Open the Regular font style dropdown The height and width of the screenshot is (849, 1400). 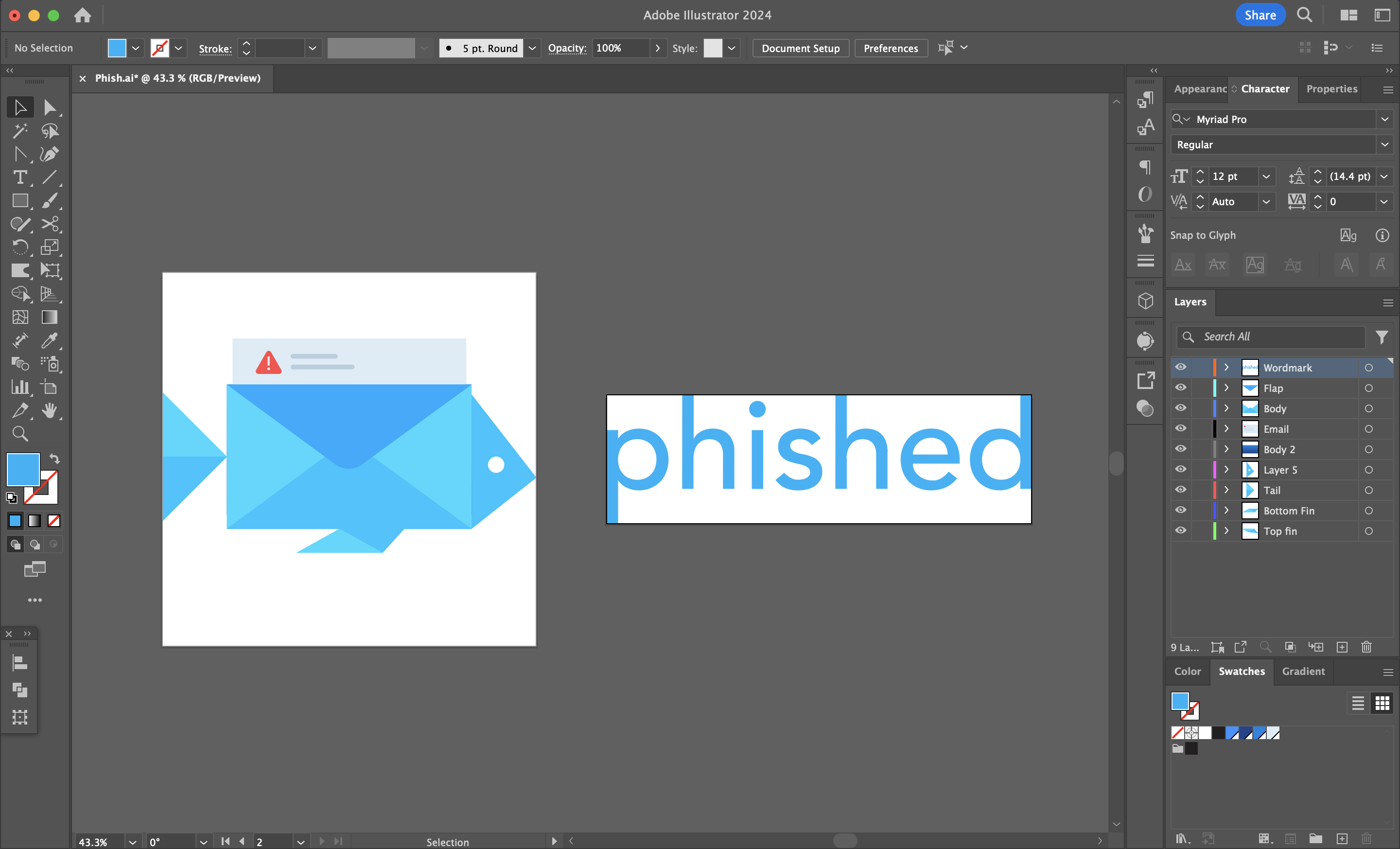click(x=1384, y=145)
